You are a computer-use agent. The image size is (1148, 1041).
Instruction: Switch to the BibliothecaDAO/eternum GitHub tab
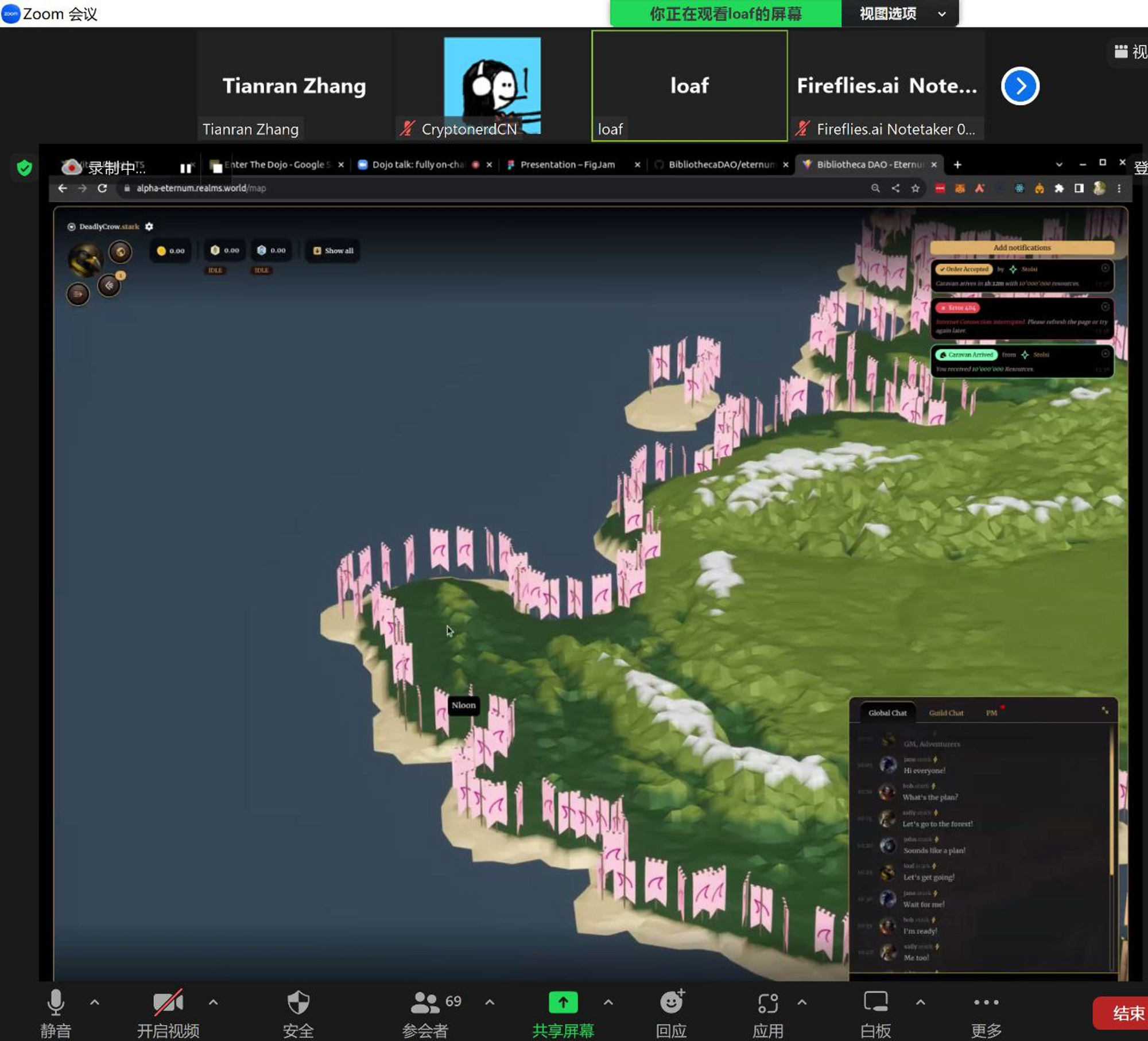(722, 165)
